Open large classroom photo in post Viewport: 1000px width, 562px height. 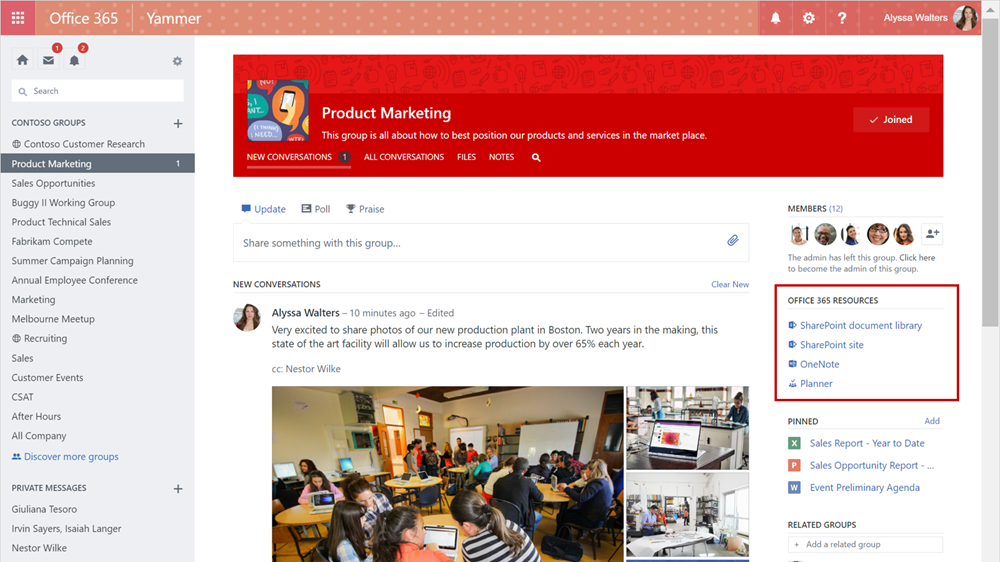(448, 474)
